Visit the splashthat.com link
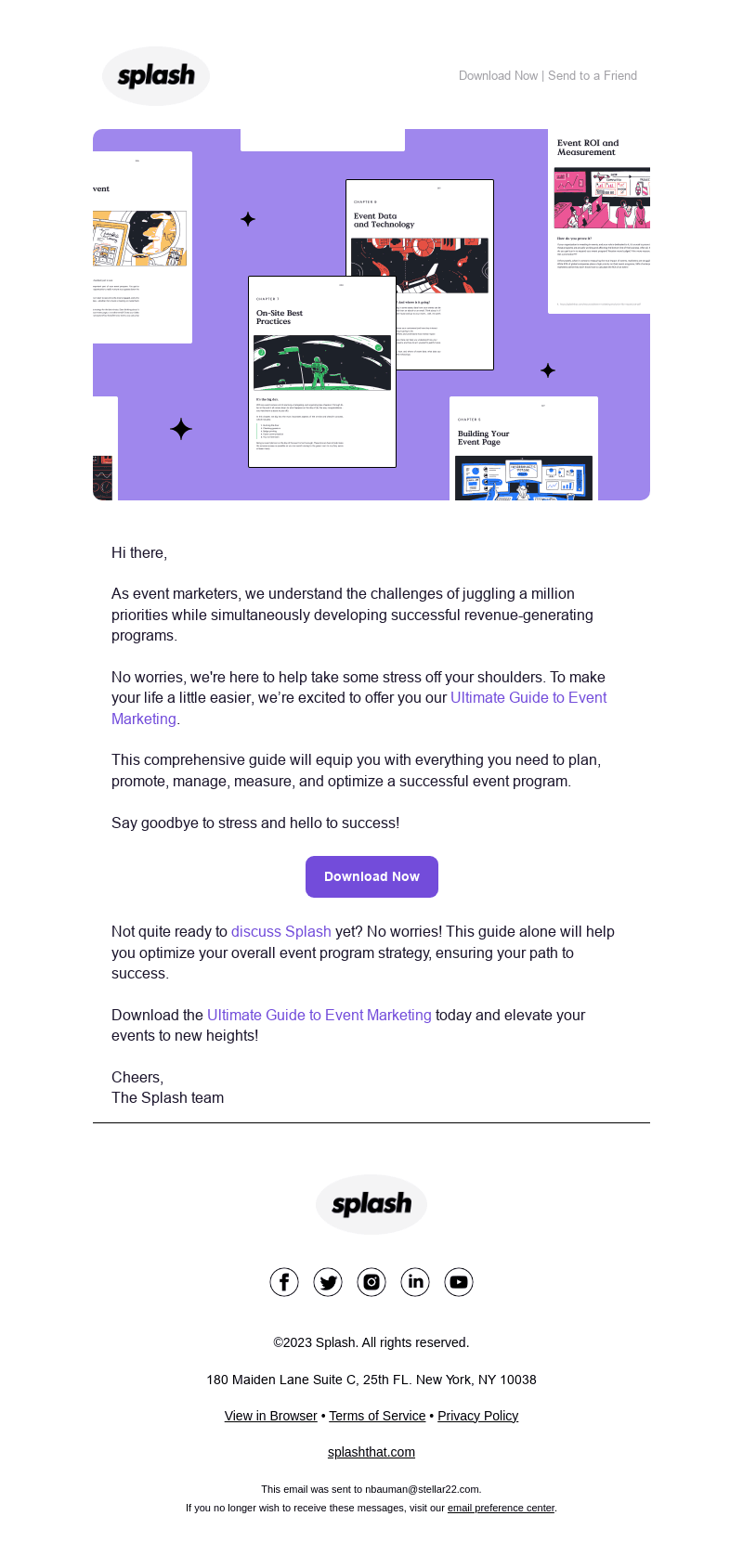This screenshot has width=743, height=1568. click(371, 1452)
